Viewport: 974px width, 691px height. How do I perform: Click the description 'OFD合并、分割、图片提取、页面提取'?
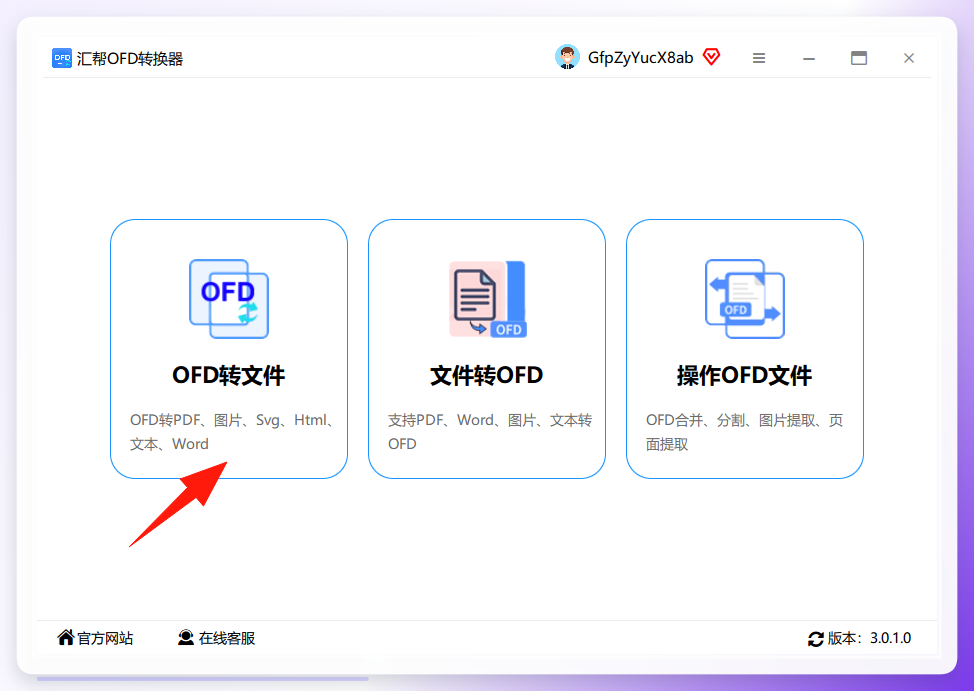tap(744, 432)
